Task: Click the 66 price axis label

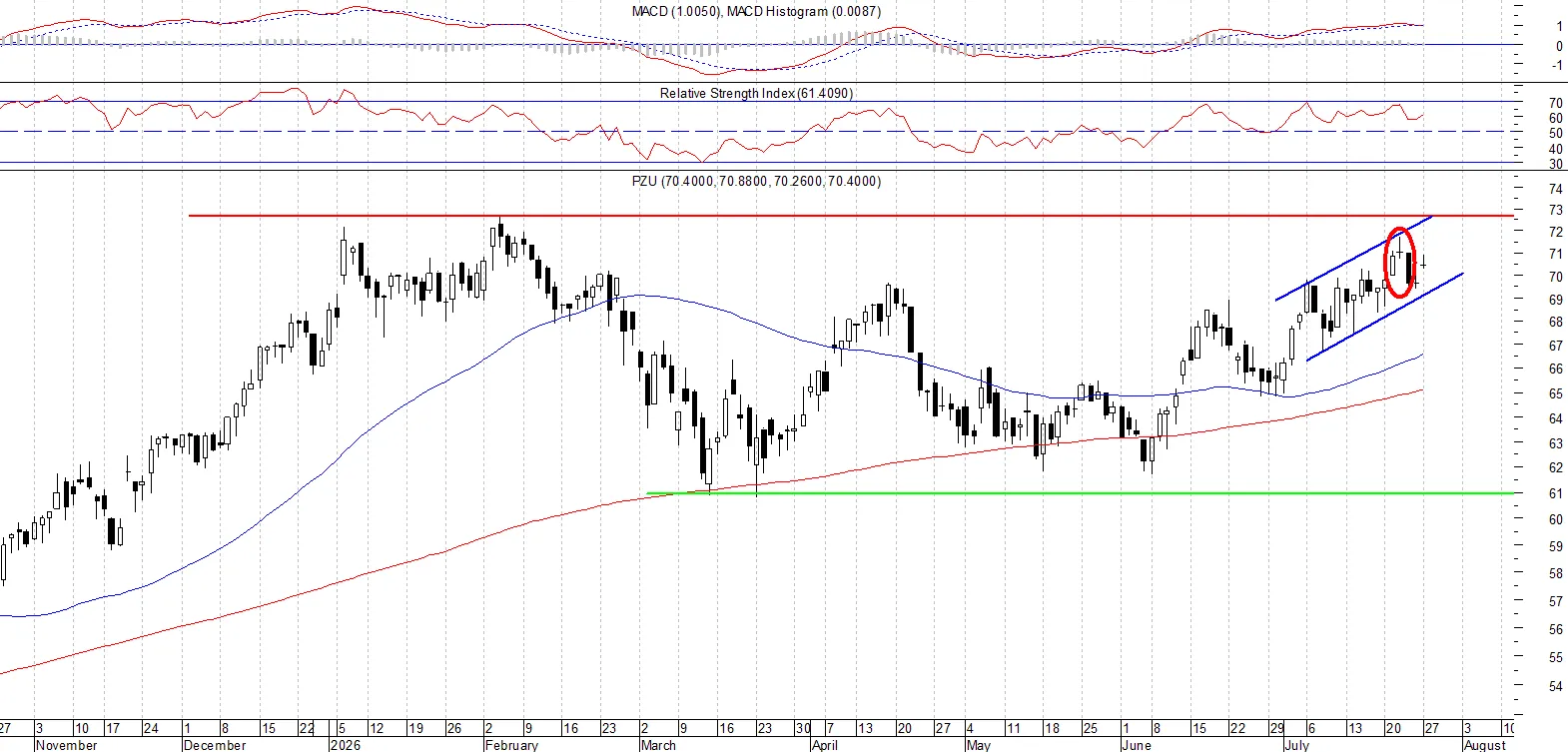Action: click(1556, 370)
